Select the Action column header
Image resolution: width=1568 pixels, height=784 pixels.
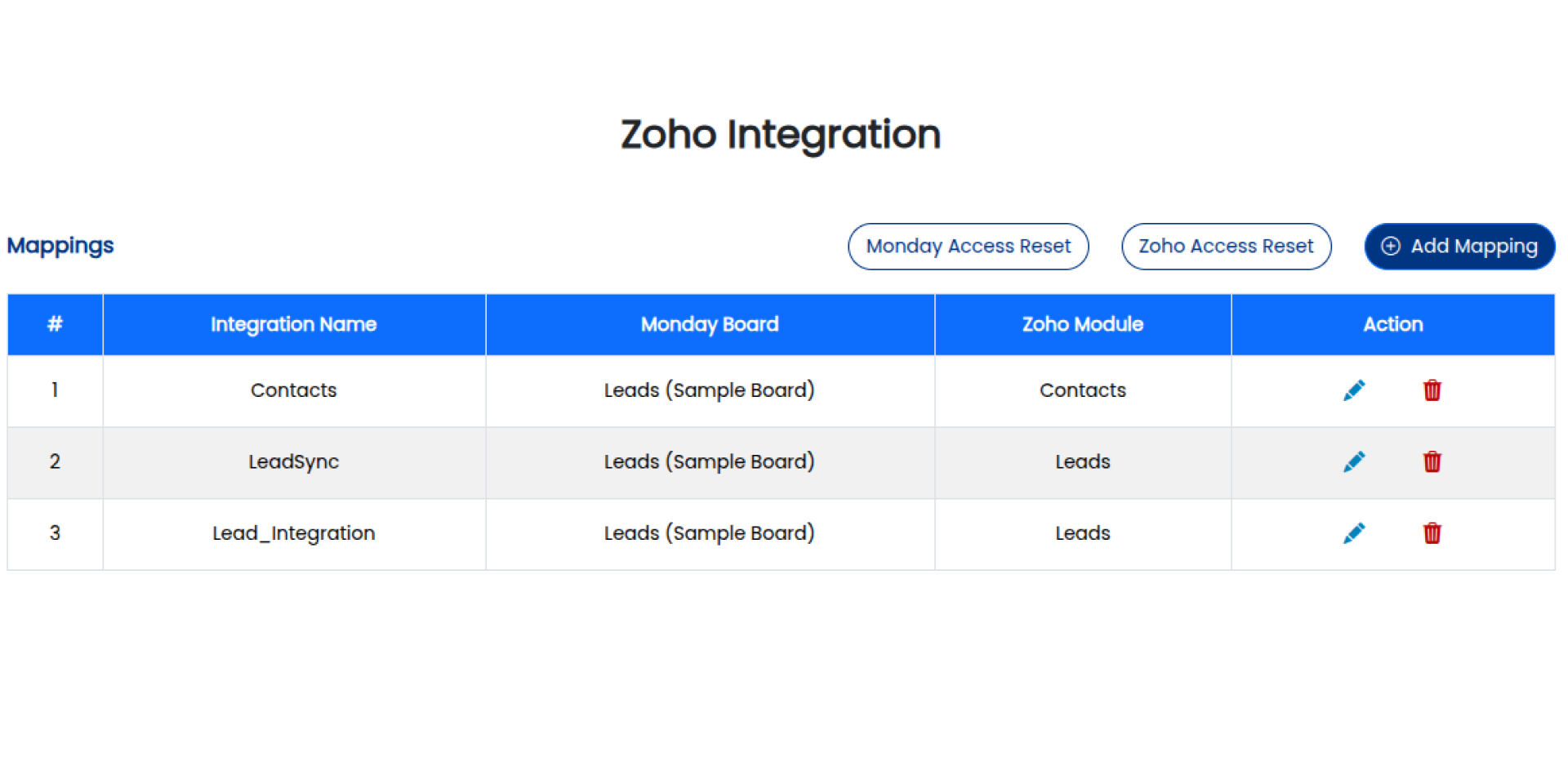[1393, 324]
